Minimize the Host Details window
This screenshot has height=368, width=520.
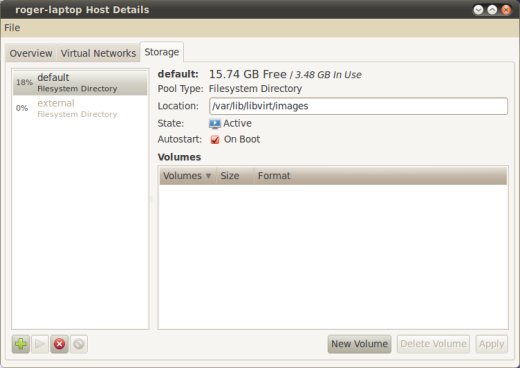click(x=478, y=10)
